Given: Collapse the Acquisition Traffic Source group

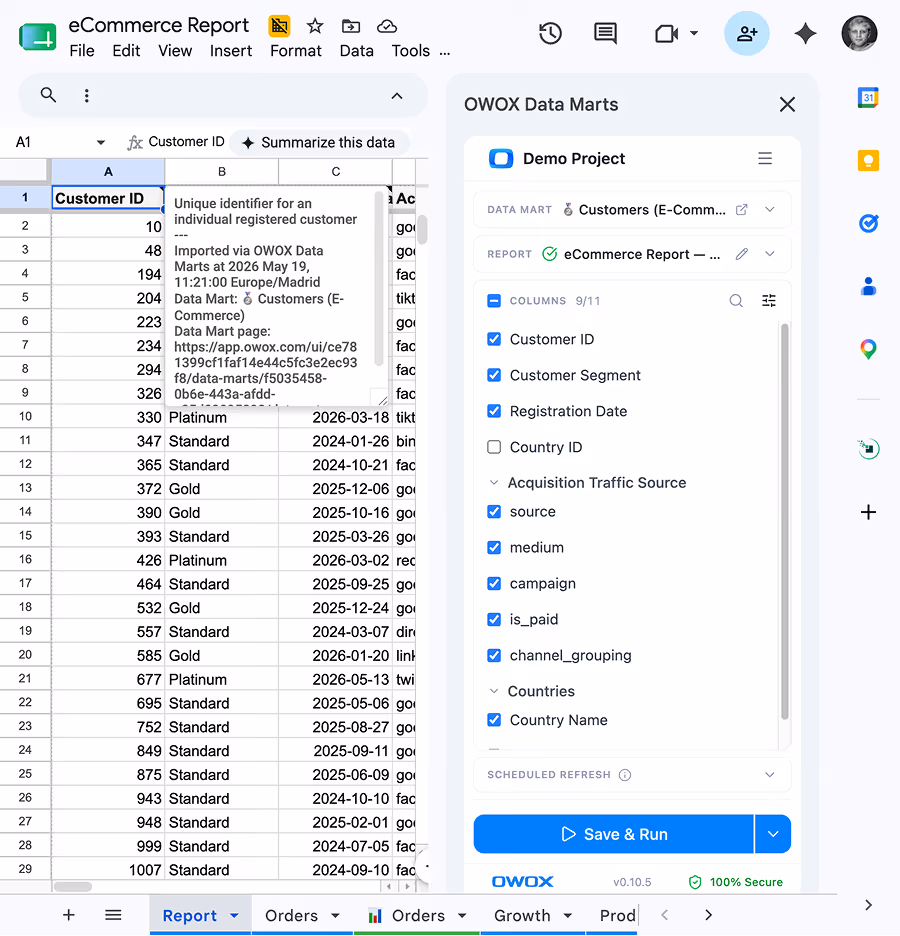Looking at the screenshot, I should pyautogui.click(x=494, y=482).
